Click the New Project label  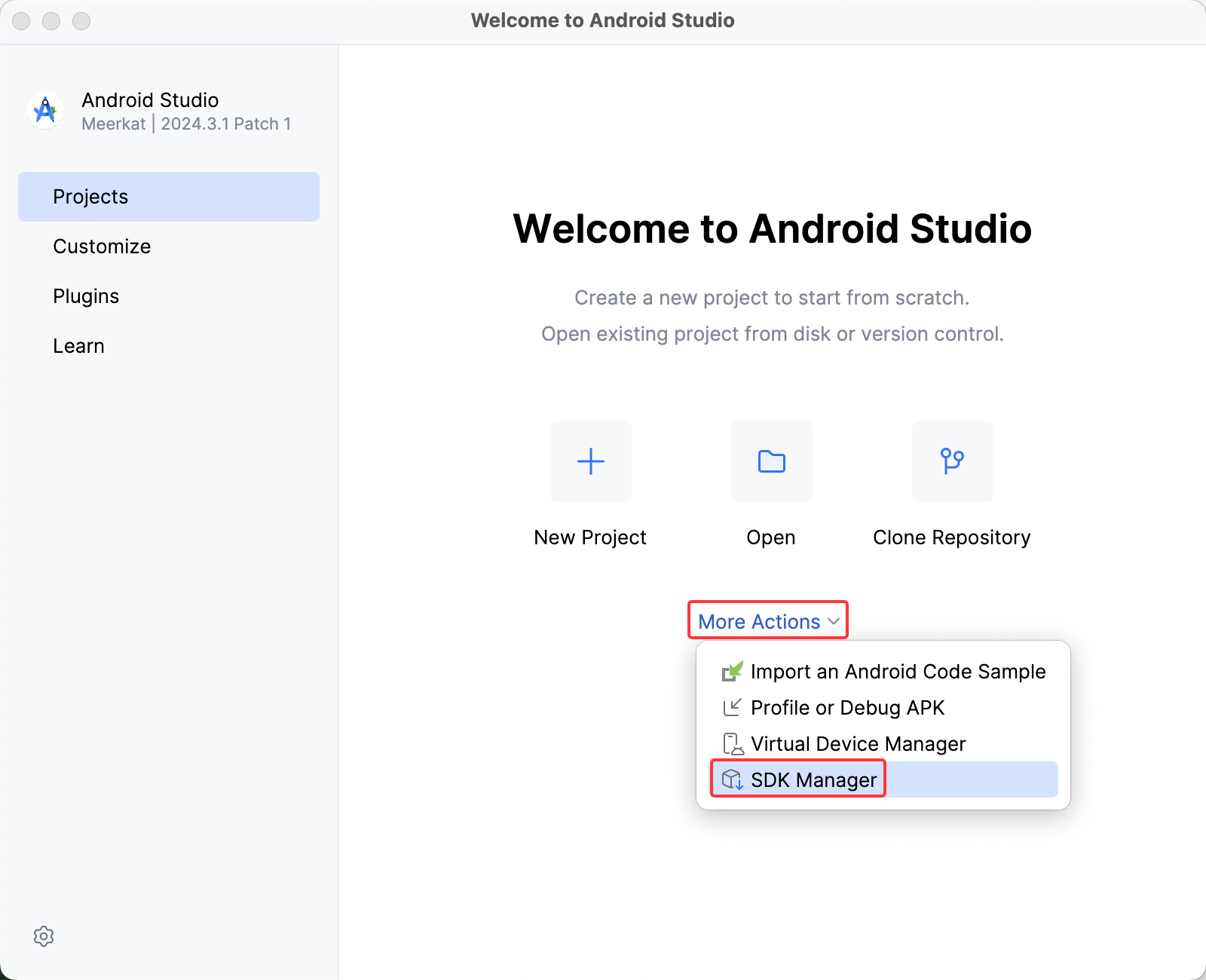pyautogui.click(x=590, y=537)
